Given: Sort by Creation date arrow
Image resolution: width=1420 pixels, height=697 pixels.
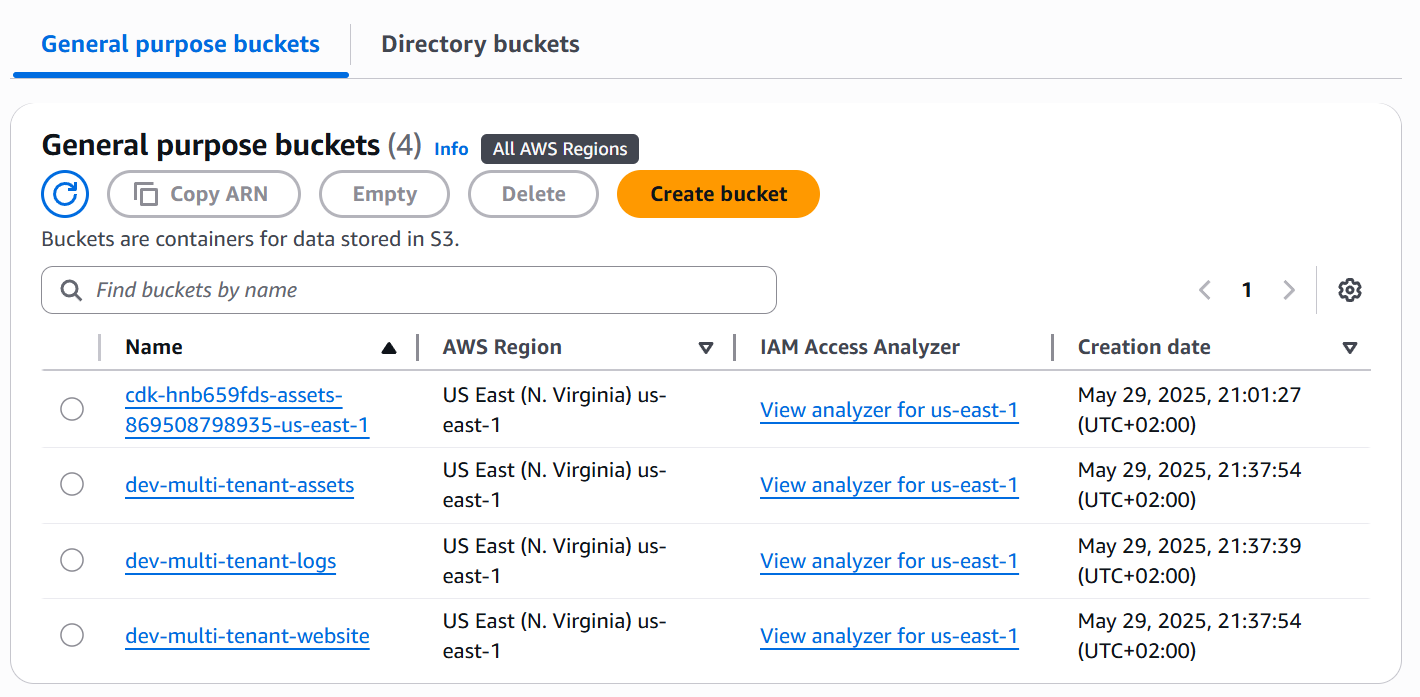Looking at the screenshot, I should [x=1350, y=348].
